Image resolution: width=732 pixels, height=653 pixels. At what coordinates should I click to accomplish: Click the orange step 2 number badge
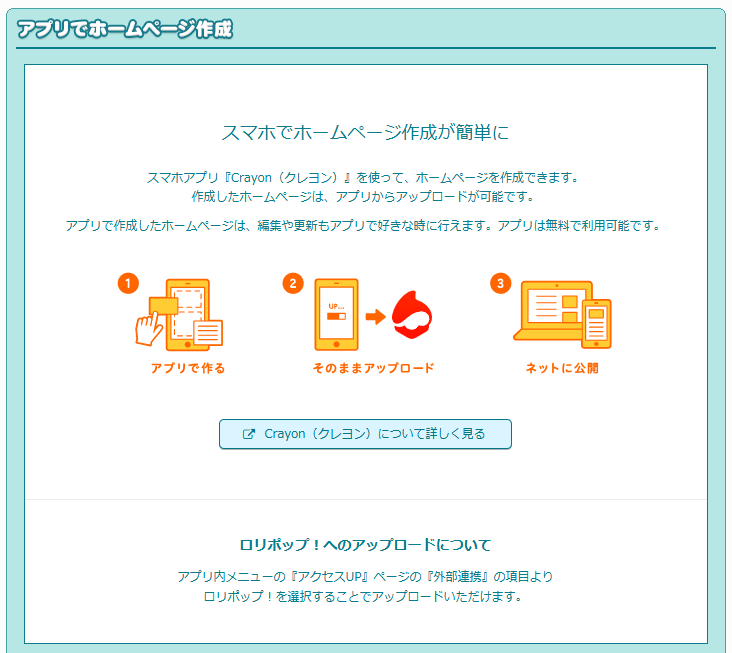point(292,283)
